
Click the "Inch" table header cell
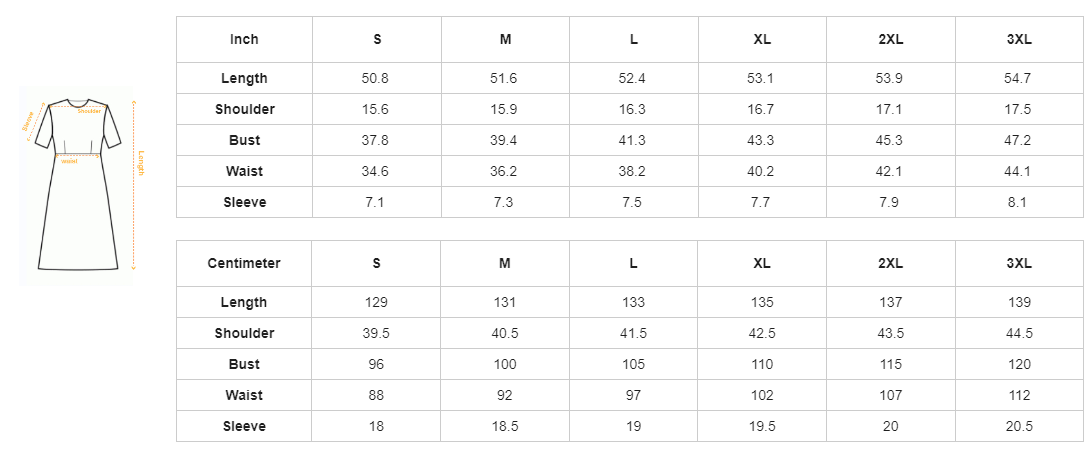tap(244, 40)
